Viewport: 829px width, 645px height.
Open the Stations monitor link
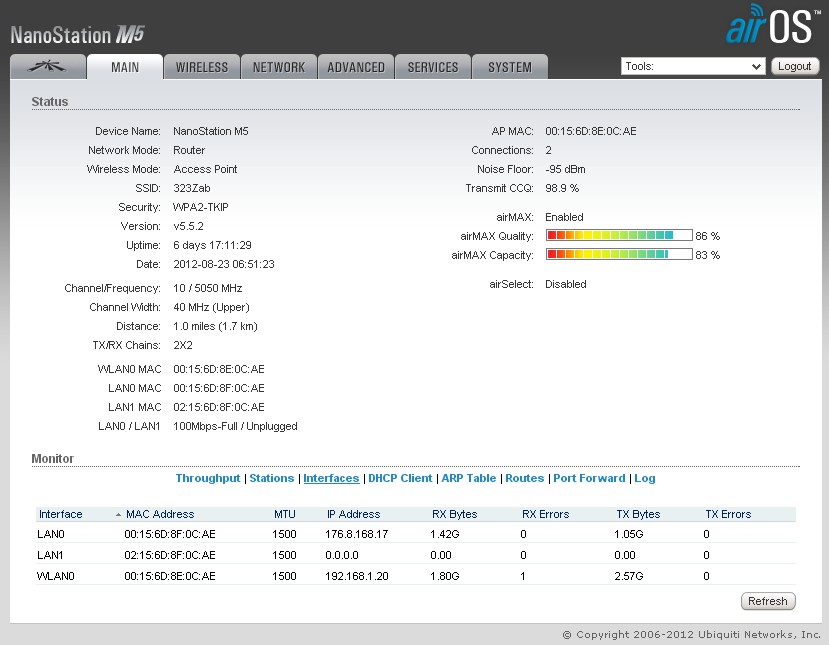click(x=272, y=478)
